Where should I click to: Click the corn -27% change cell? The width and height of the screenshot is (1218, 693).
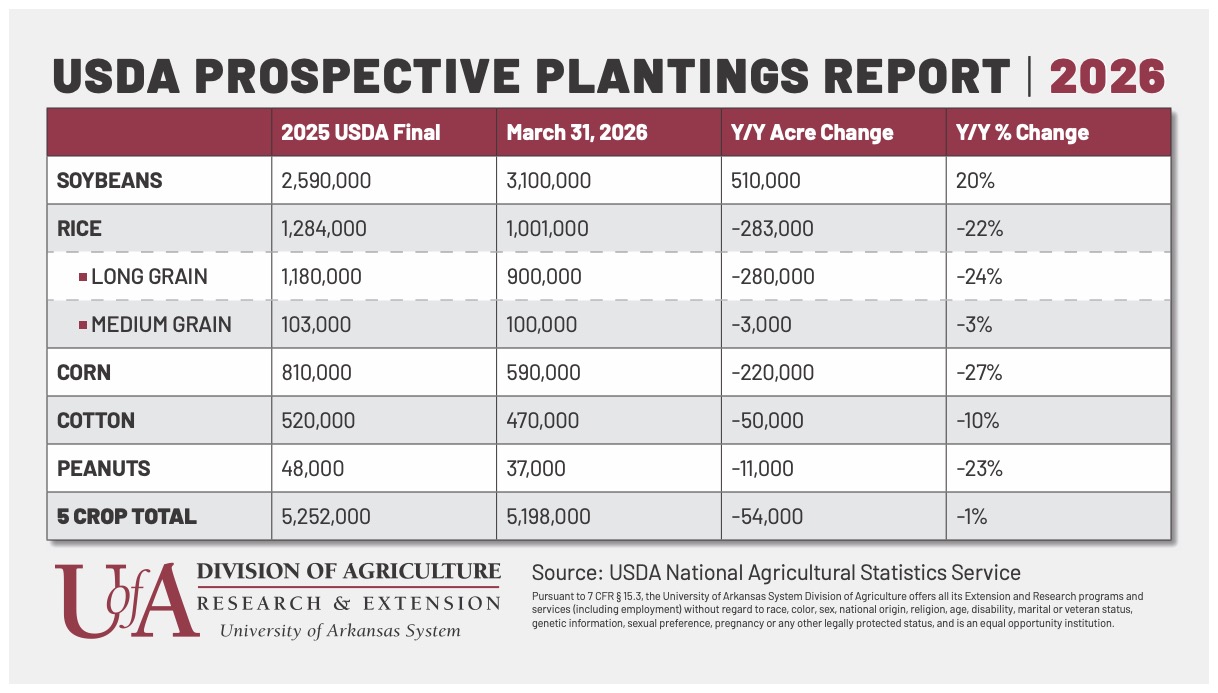[x=979, y=373]
